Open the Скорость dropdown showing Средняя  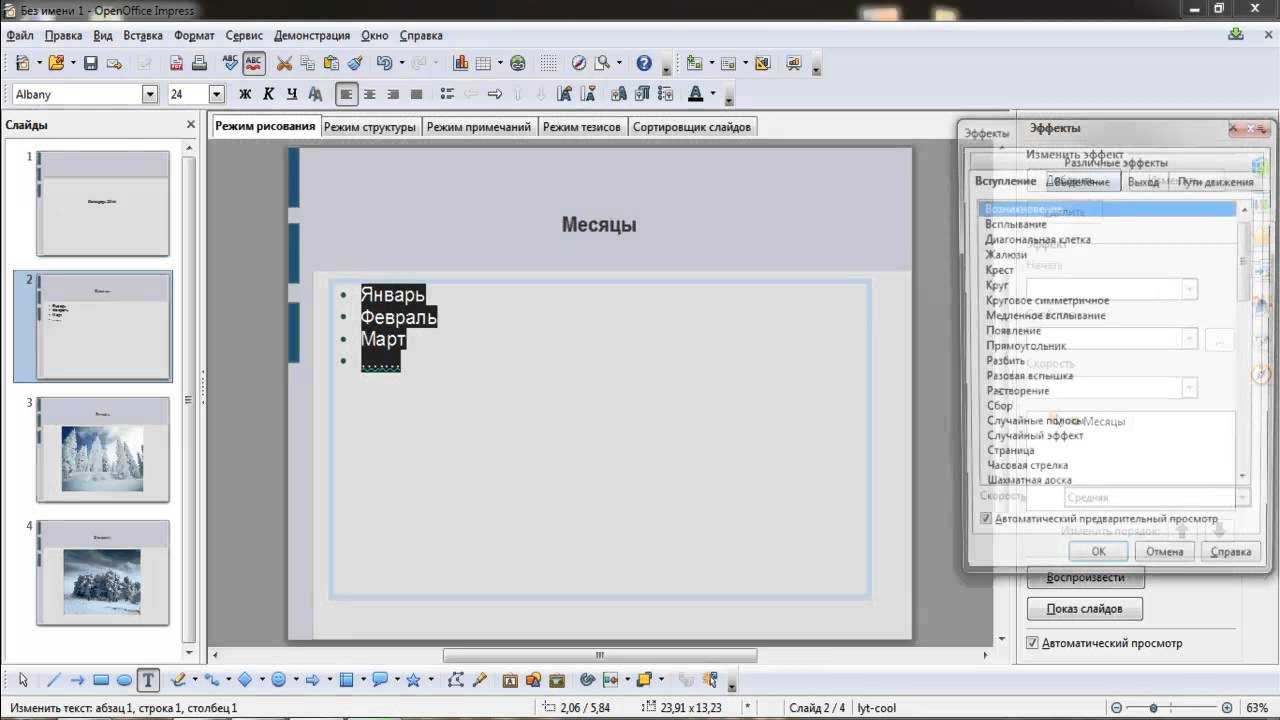[x=1155, y=497]
